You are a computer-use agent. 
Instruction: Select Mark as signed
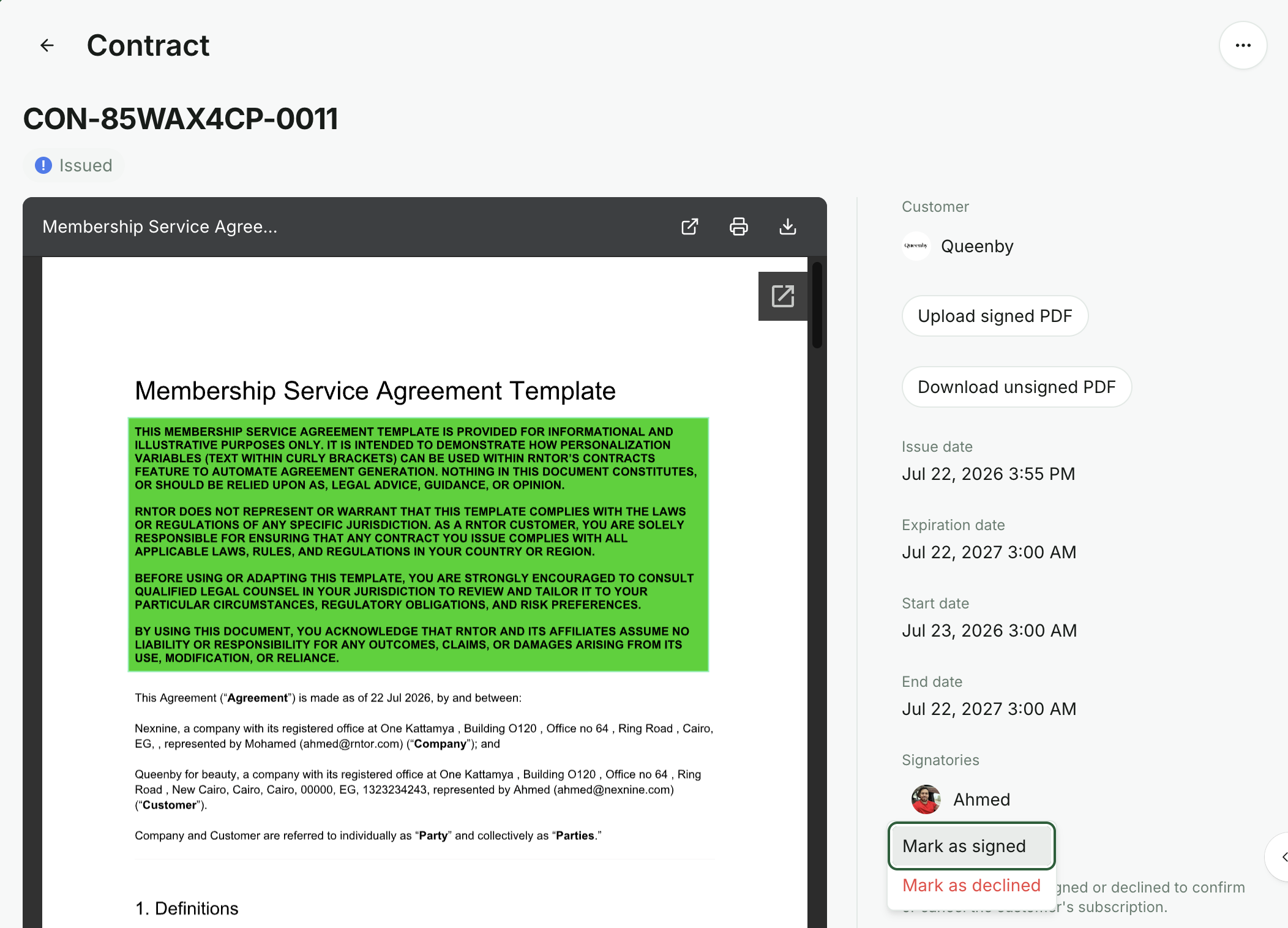(x=972, y=846)
